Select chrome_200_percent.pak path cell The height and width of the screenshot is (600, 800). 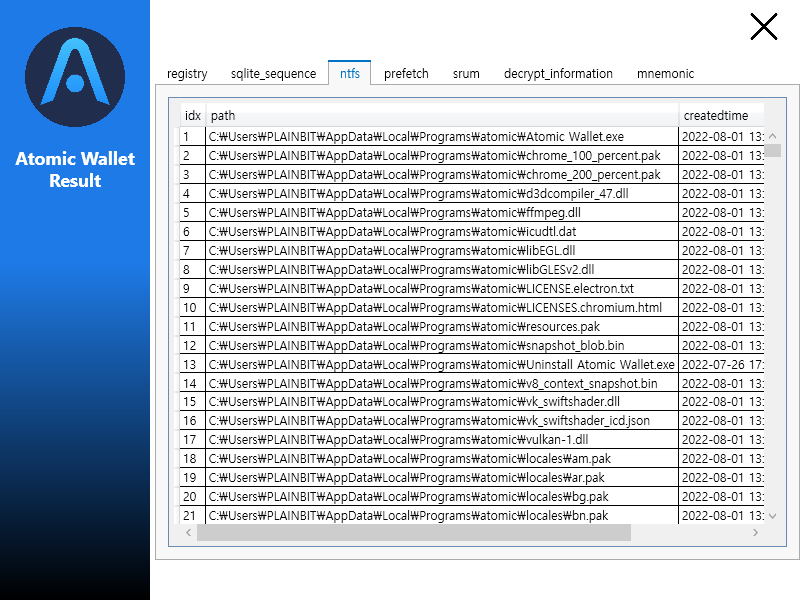pos(442,174)
